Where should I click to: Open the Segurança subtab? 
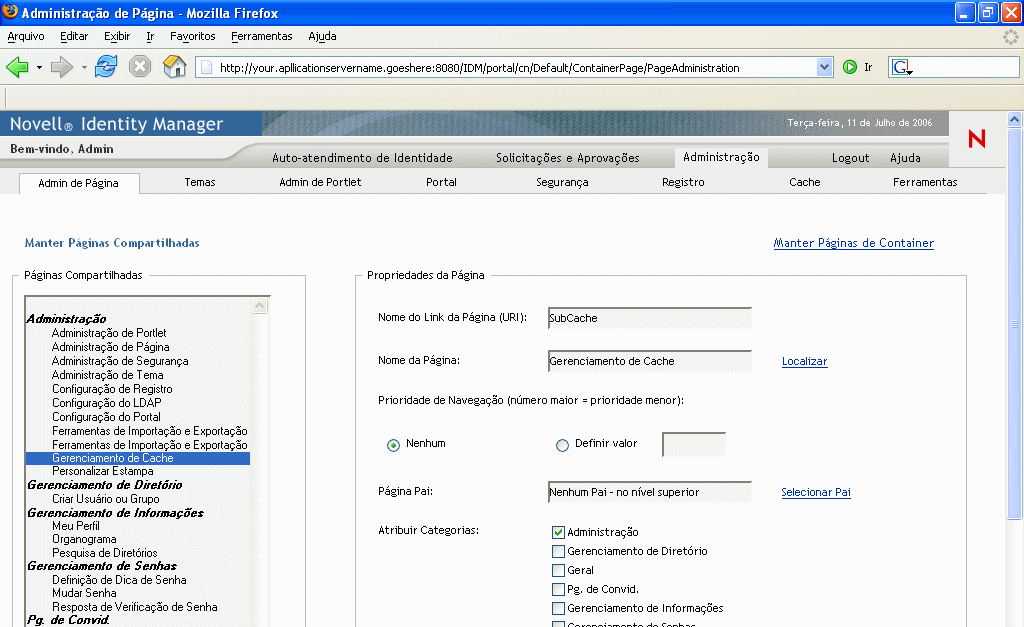(x=562, y=182)
